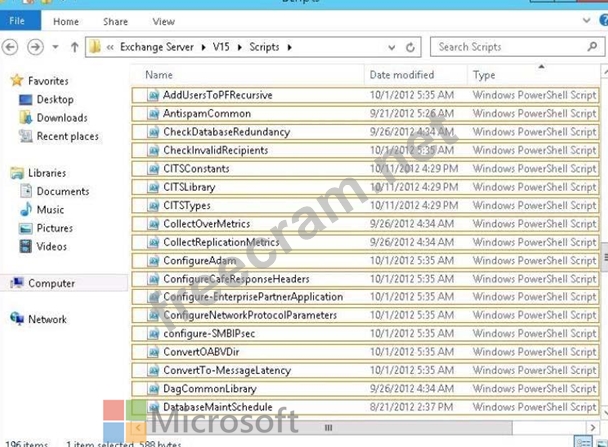Image resolution: width=608 pixels, height=447 pixels.
Task: Open the Music library
Action: (x=50, y=210)
